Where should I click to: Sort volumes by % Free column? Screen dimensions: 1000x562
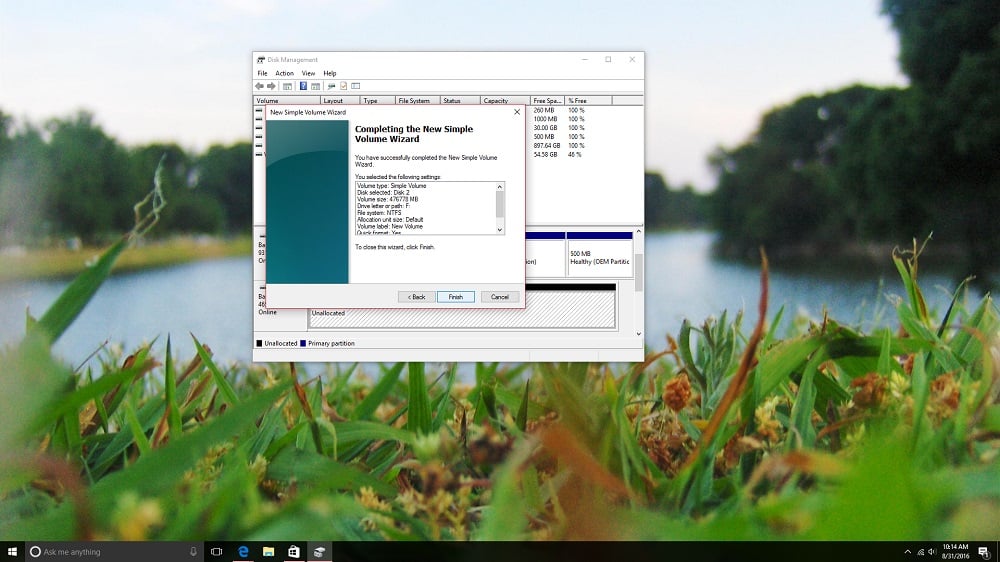pos(588,101)
